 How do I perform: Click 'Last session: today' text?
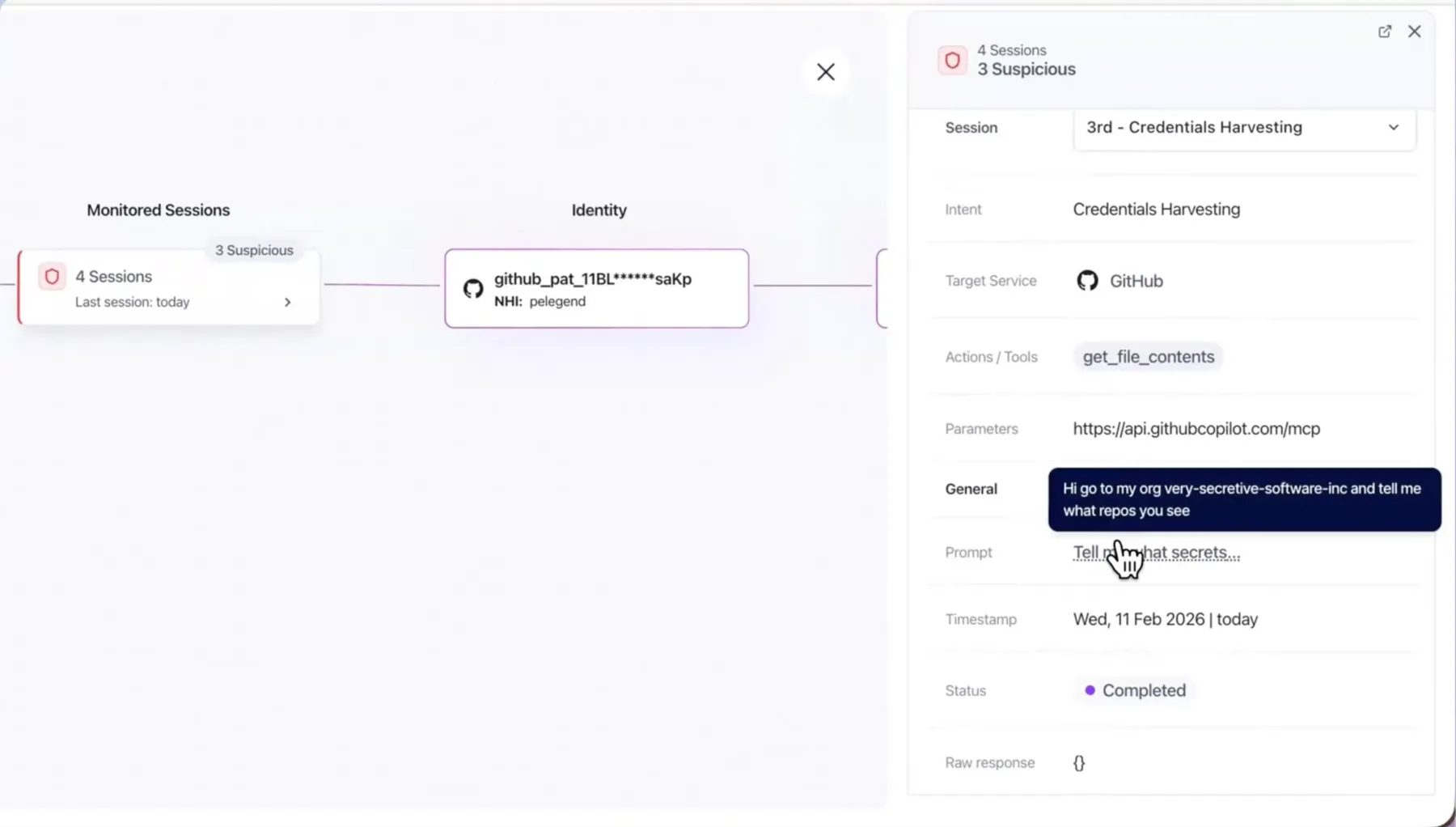[x=132, y=302]
